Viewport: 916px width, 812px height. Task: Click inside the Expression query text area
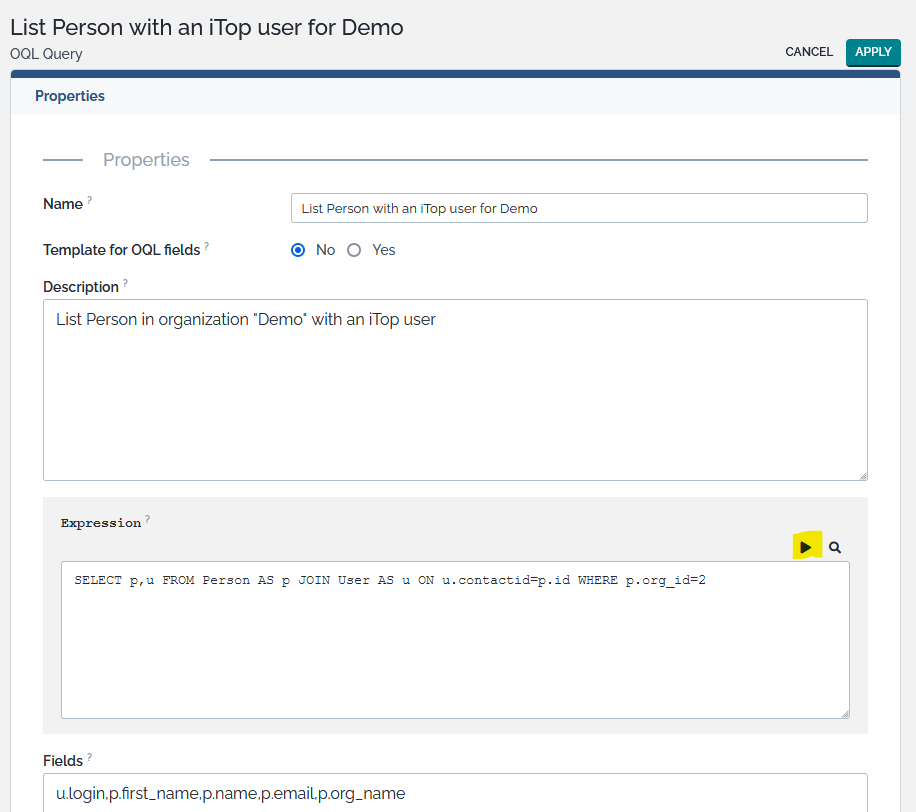[455, 640]
